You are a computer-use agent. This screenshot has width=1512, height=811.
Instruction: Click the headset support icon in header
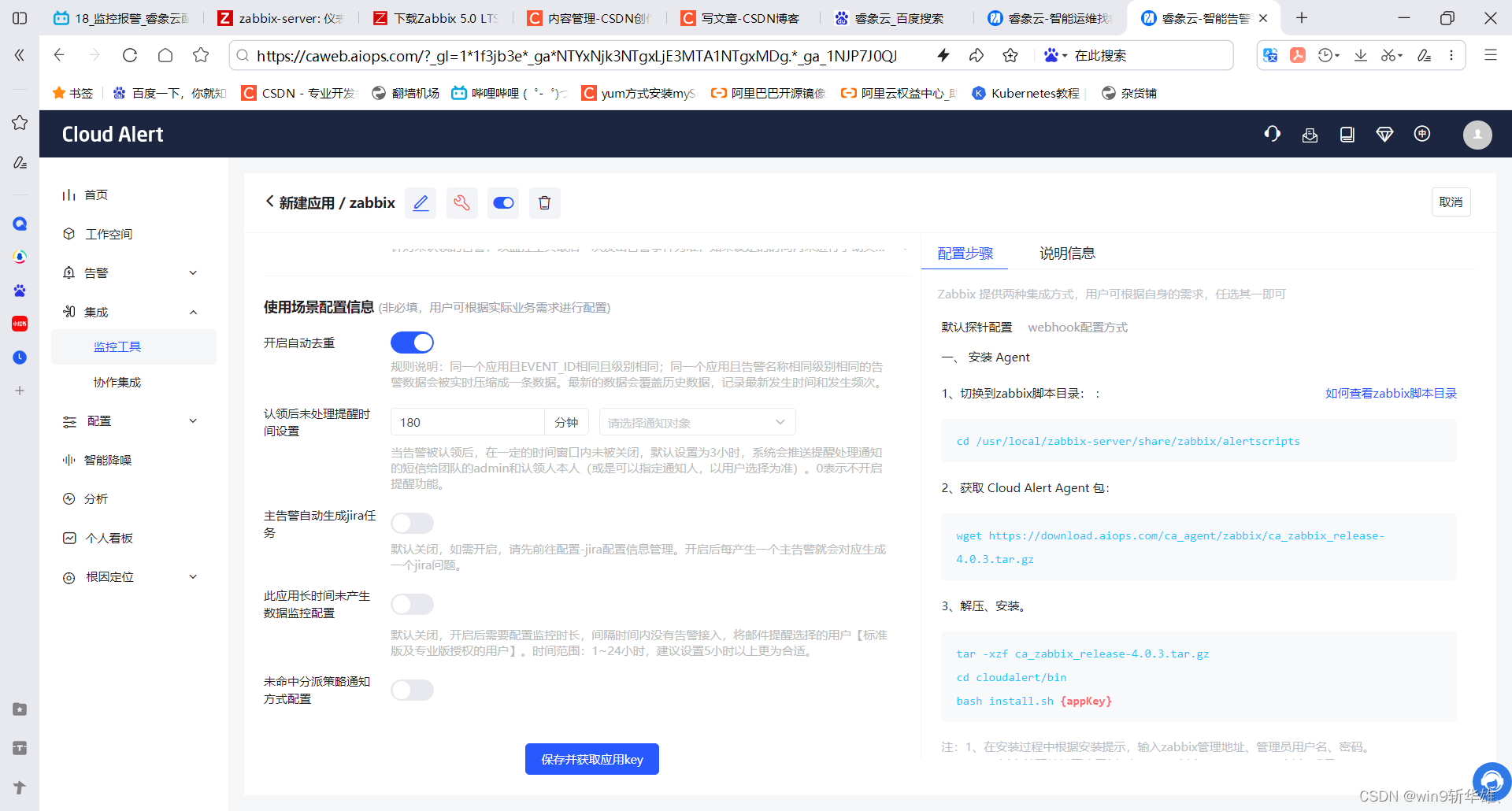click(1272, 134)
